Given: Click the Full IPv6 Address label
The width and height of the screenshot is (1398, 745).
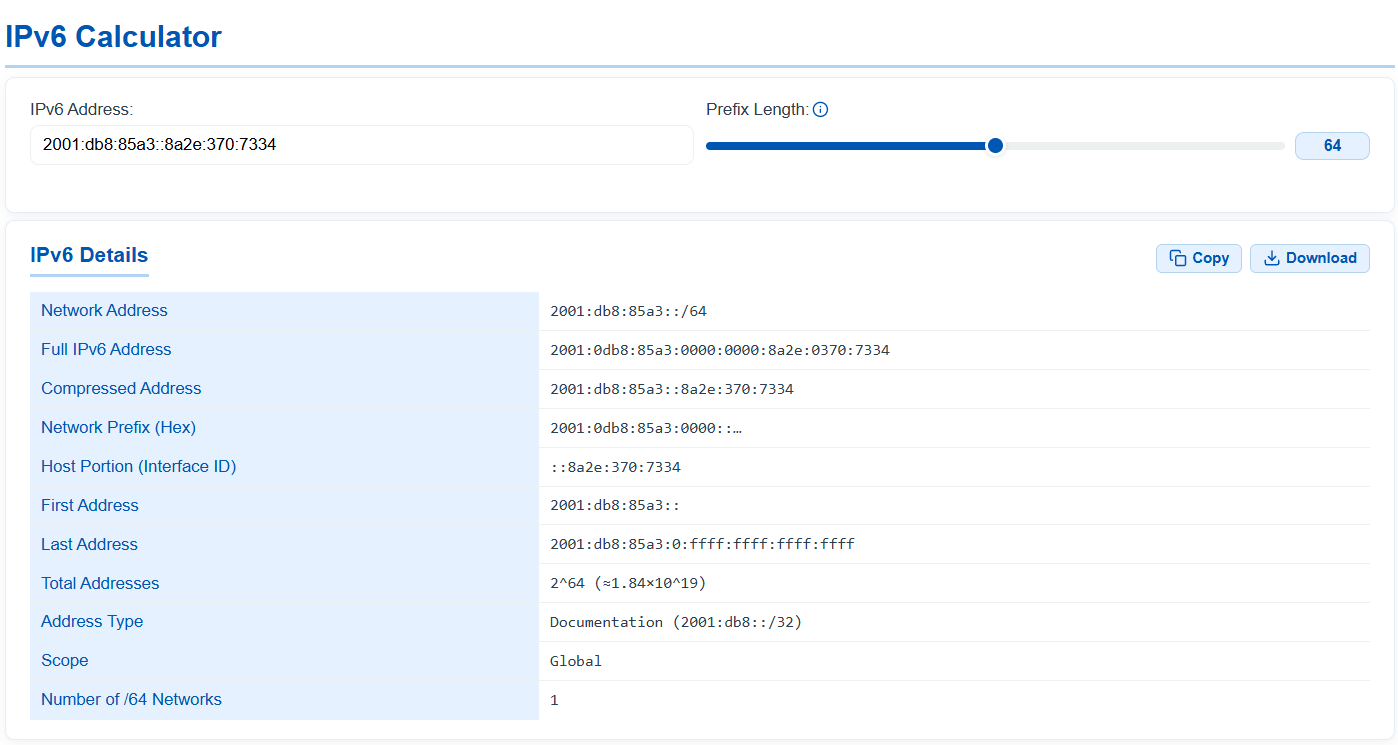Looking at the screenshot, I should [x=106, y=350].
